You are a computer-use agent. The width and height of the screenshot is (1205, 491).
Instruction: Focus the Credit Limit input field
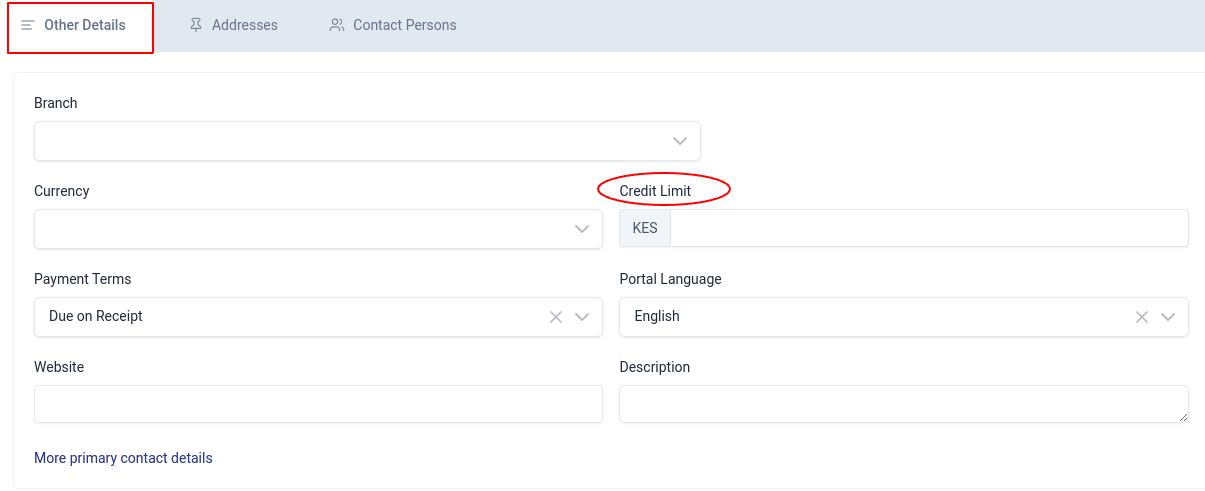tap(928, 228)
